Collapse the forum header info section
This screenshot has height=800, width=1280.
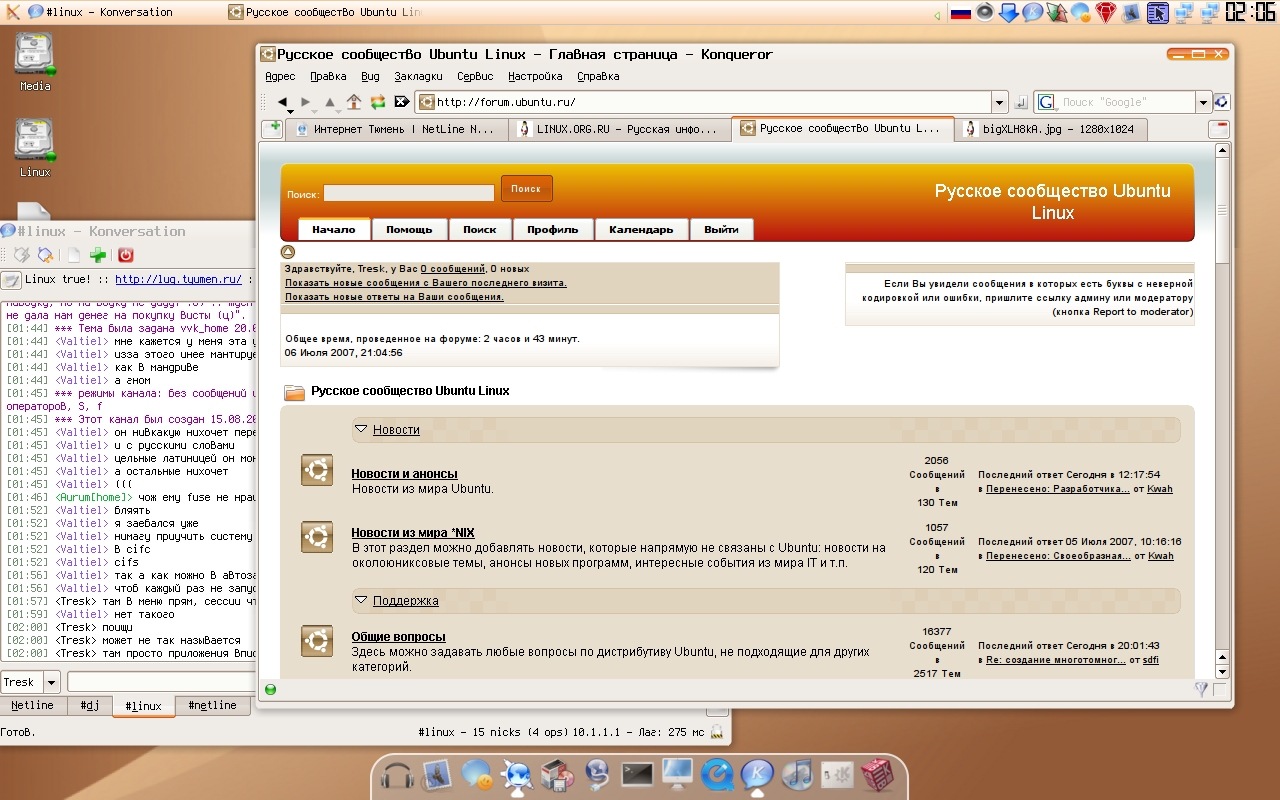(x=288, y=252)
